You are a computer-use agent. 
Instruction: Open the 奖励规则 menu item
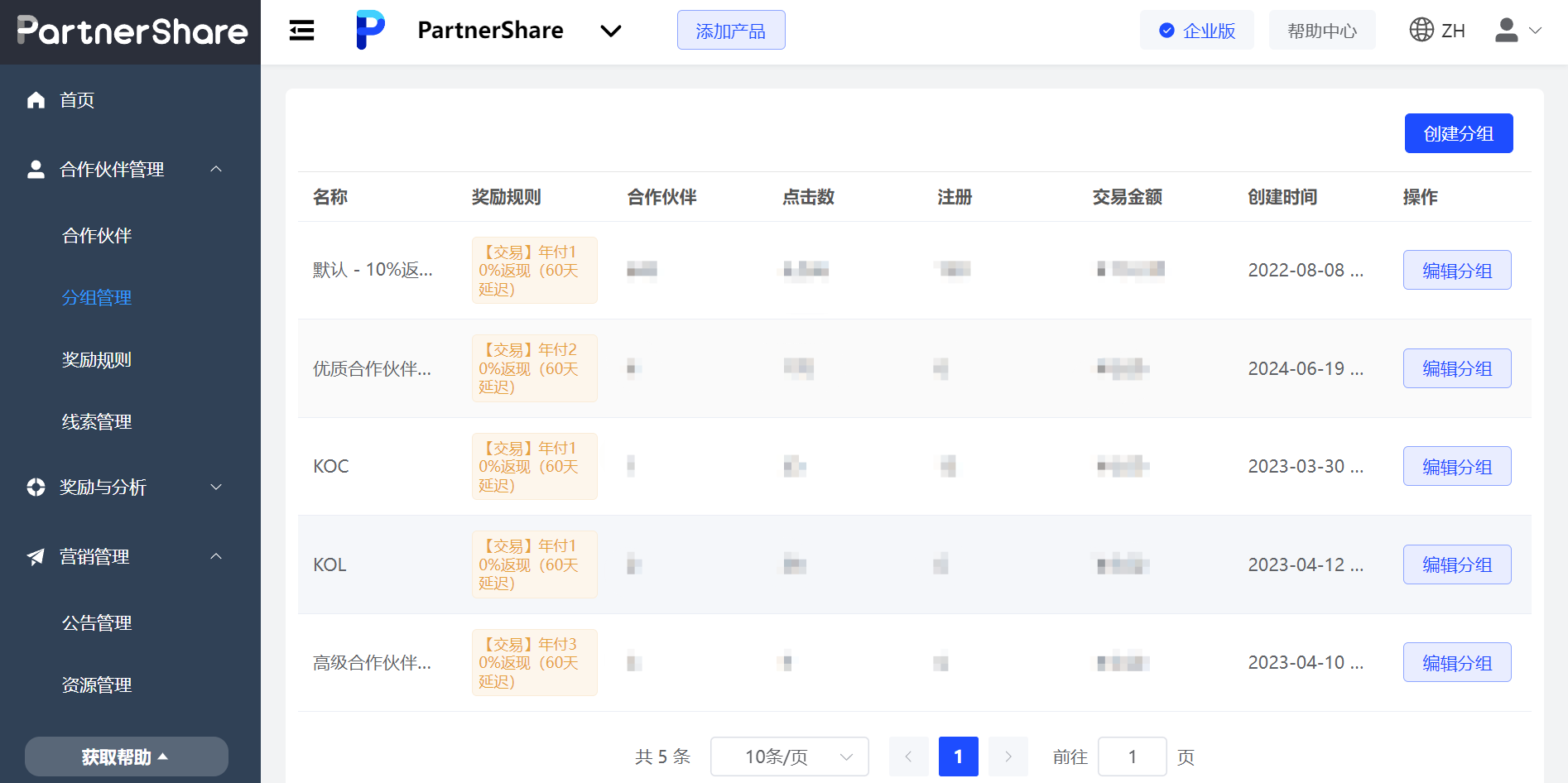coord(97,360)
